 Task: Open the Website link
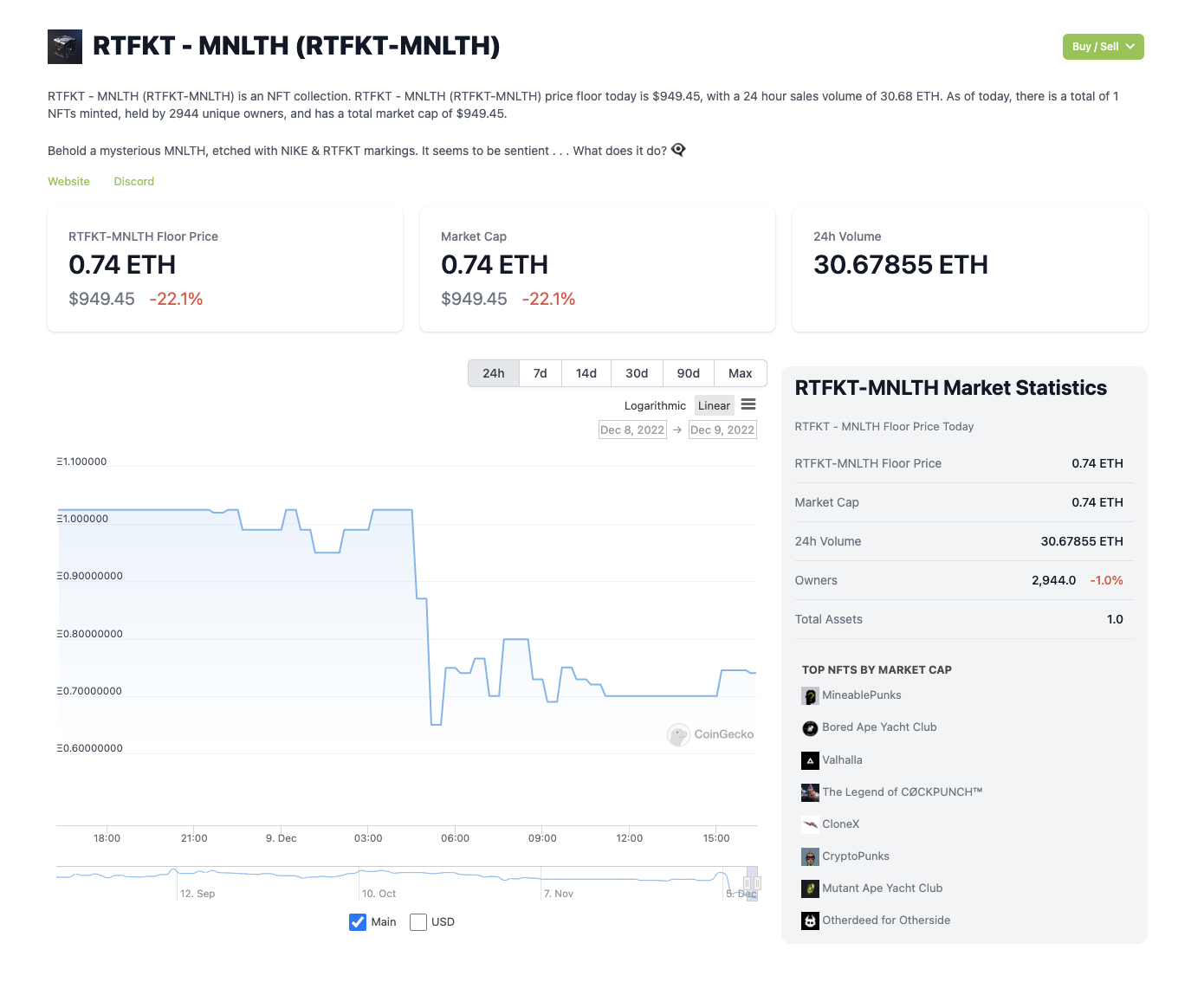pyautogui.click(x=68, y=181)
